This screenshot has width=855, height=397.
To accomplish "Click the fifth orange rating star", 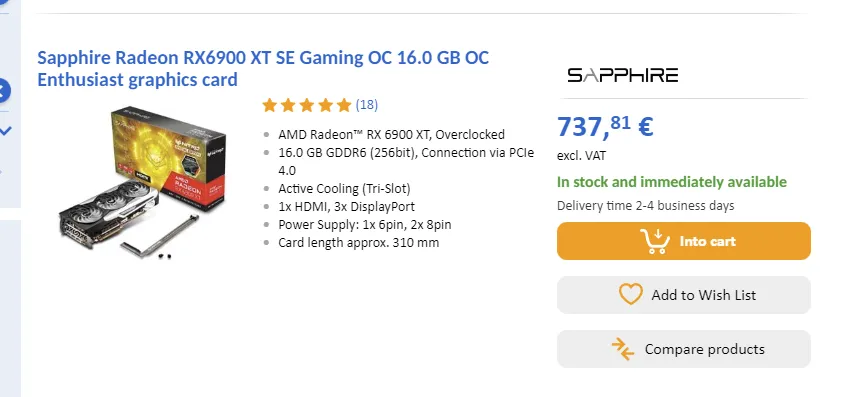I will (344, 105).
